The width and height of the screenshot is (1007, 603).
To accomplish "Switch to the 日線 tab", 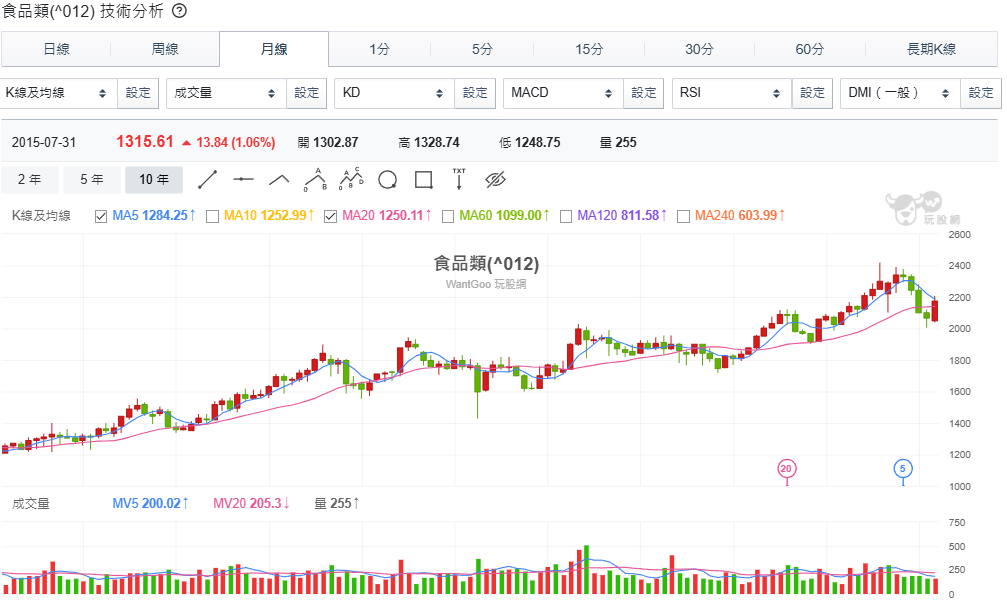I will (x=56, y=49).
